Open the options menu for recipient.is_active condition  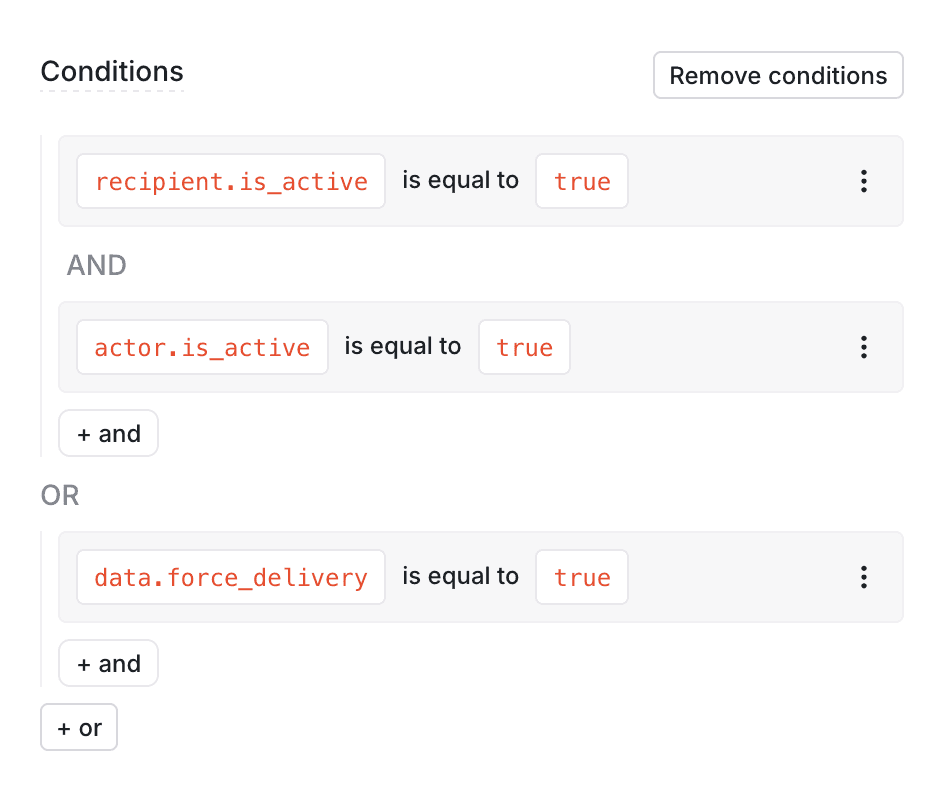point(863,181)
